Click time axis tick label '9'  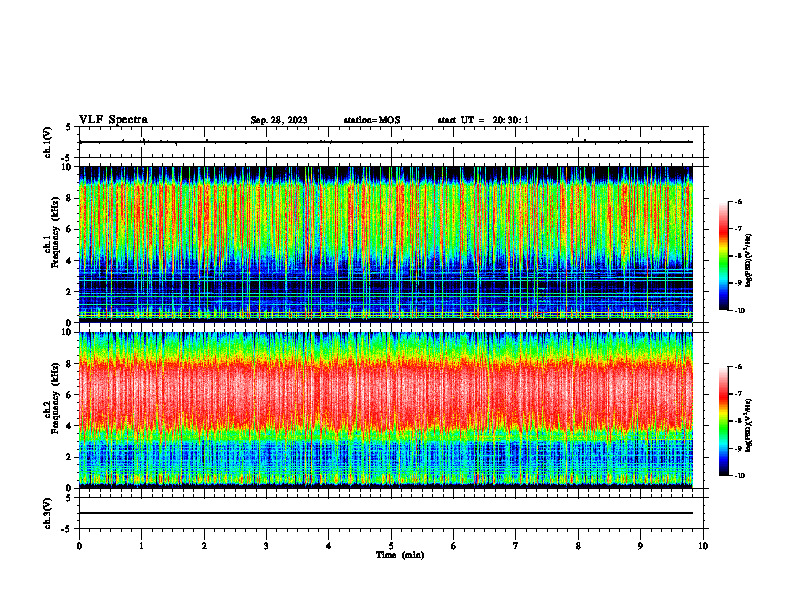tap(640, 546)
